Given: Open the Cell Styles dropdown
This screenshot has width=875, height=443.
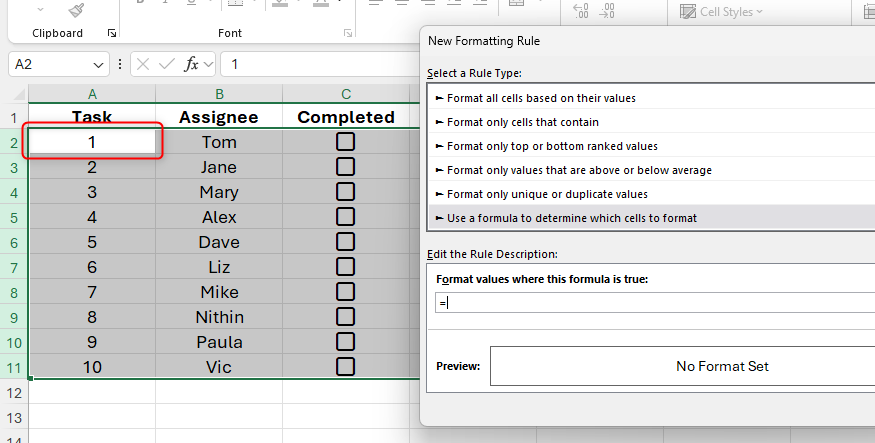Looking at the screenshot, I should click(x=721, y=12).
